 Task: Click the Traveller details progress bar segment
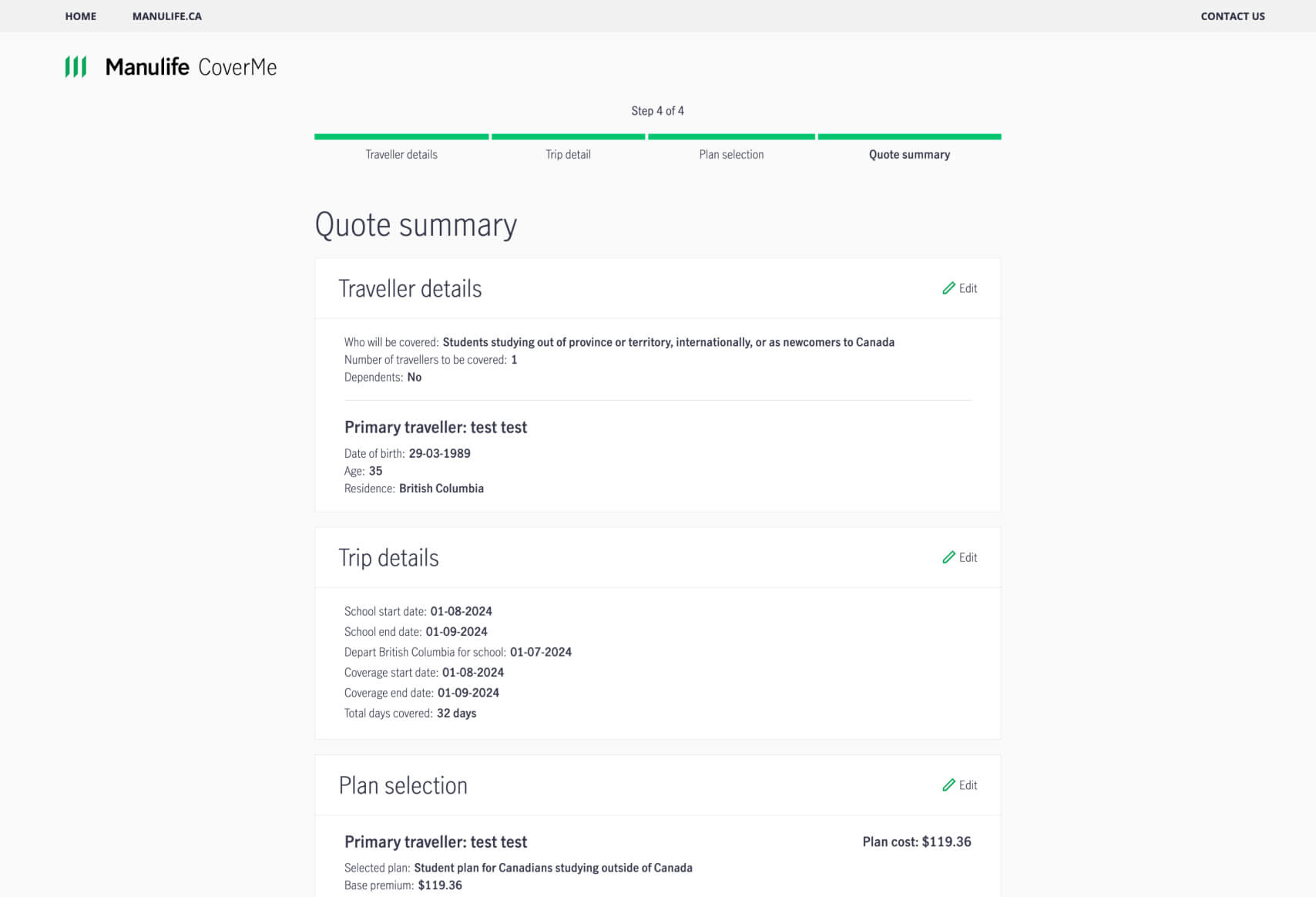(x=401, y=137)
